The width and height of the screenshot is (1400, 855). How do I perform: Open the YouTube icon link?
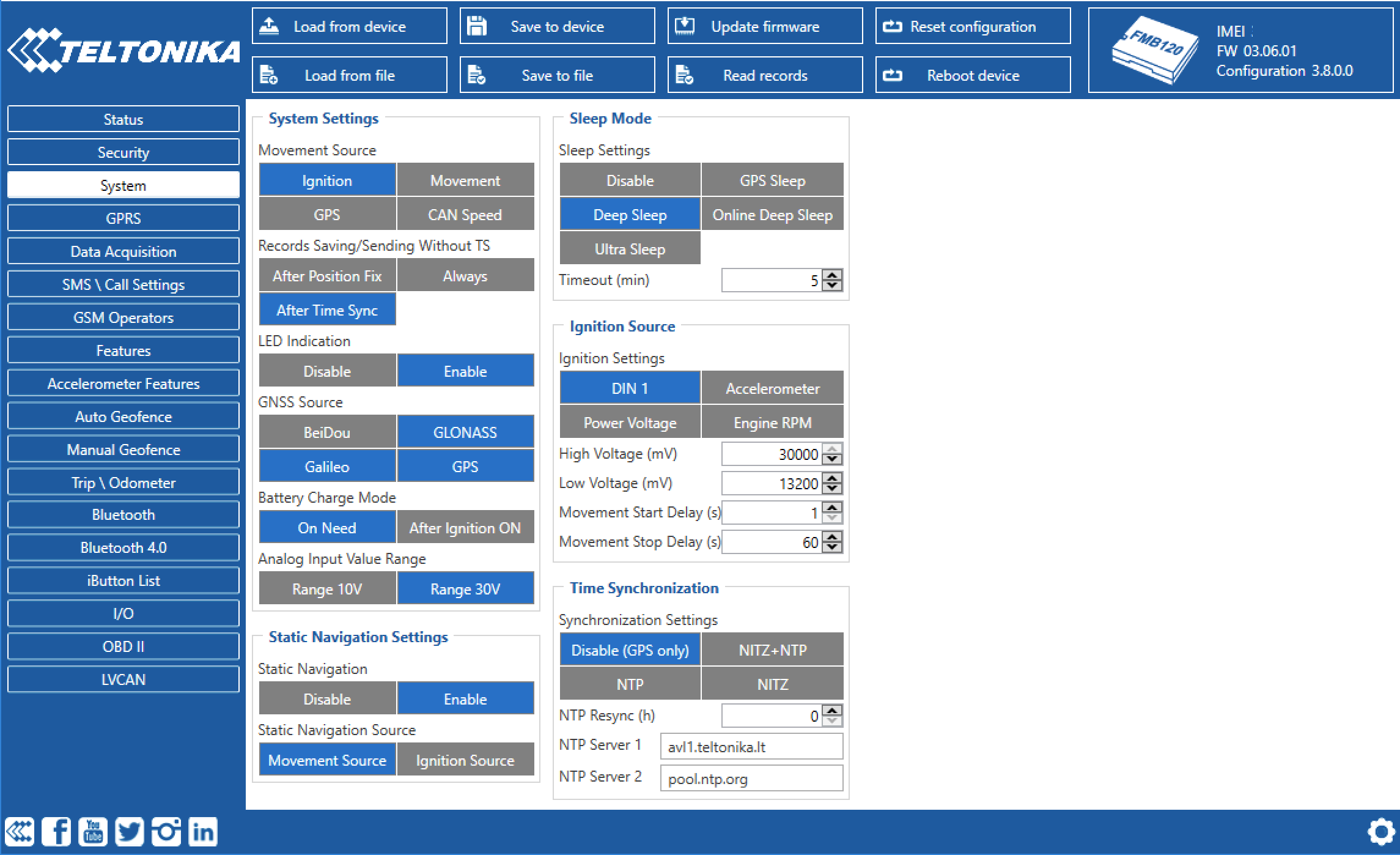[93, 832]
